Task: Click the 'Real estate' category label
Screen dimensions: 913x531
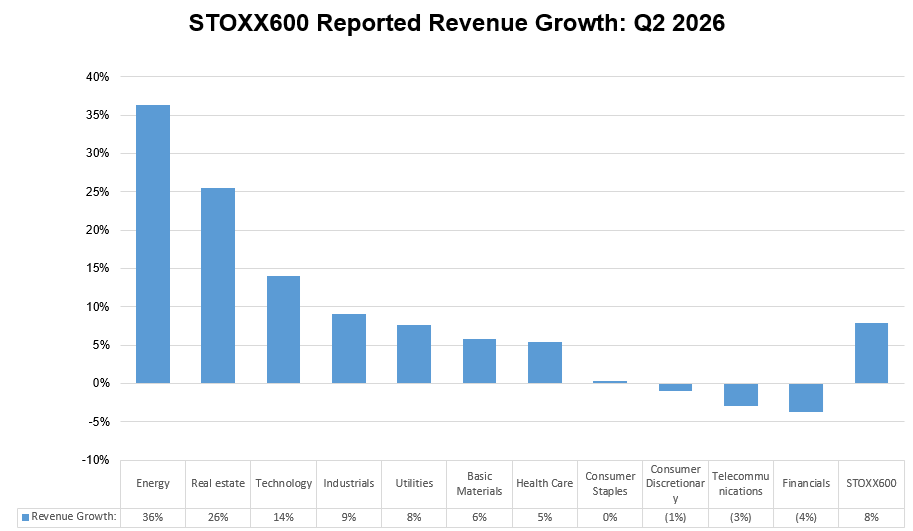Action: coord(218,483)
